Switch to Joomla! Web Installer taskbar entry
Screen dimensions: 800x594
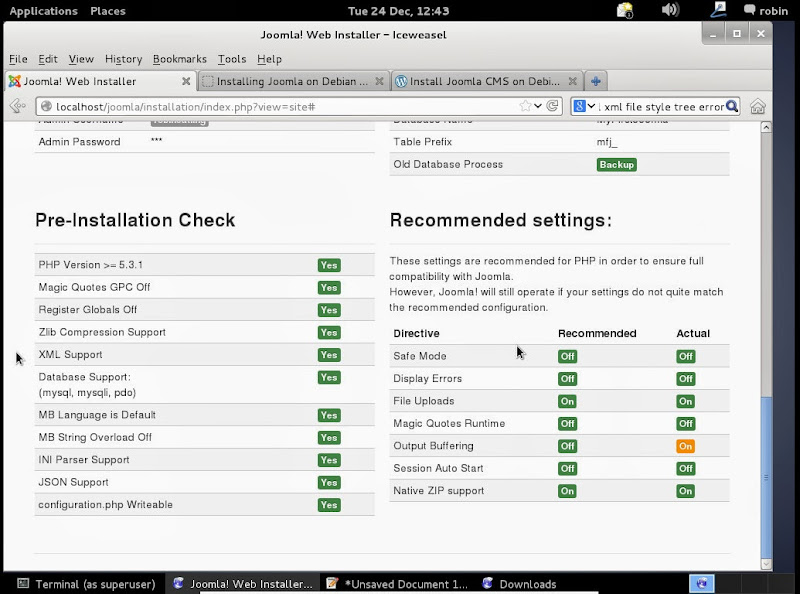(x=243, y=584)
